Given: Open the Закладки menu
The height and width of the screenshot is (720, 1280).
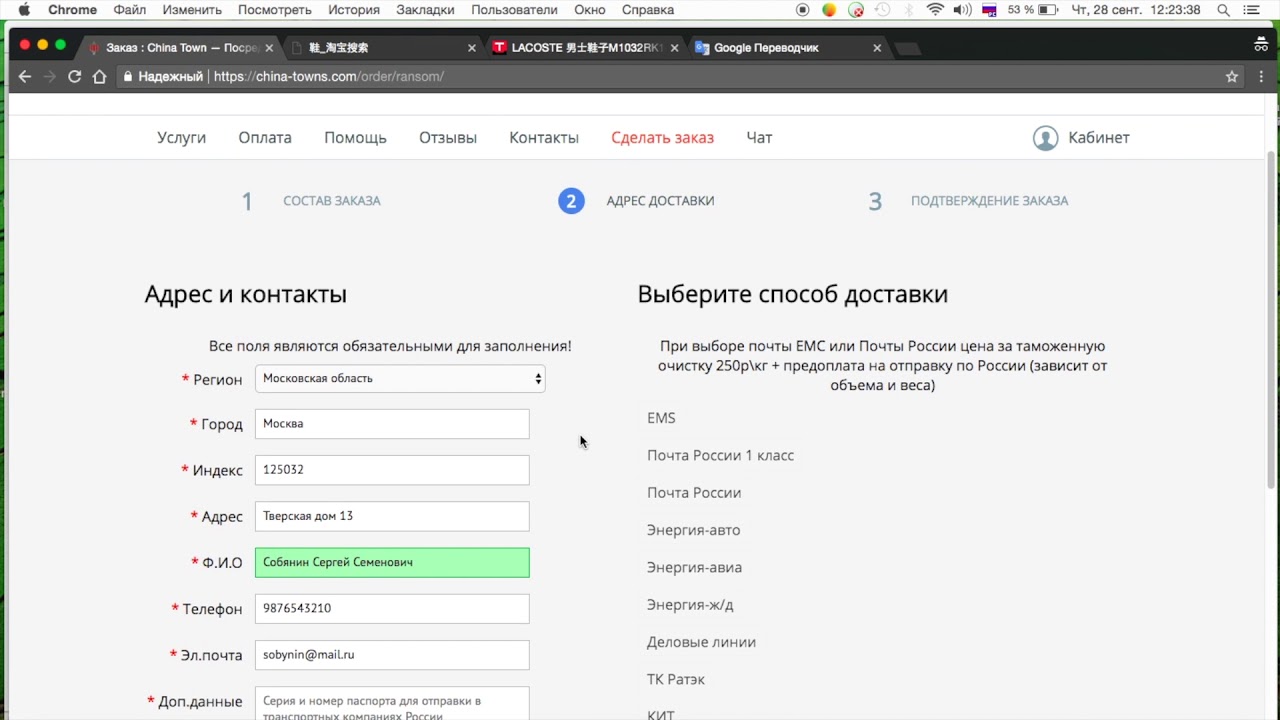Looking at the screenshot, I should point(425,10).
